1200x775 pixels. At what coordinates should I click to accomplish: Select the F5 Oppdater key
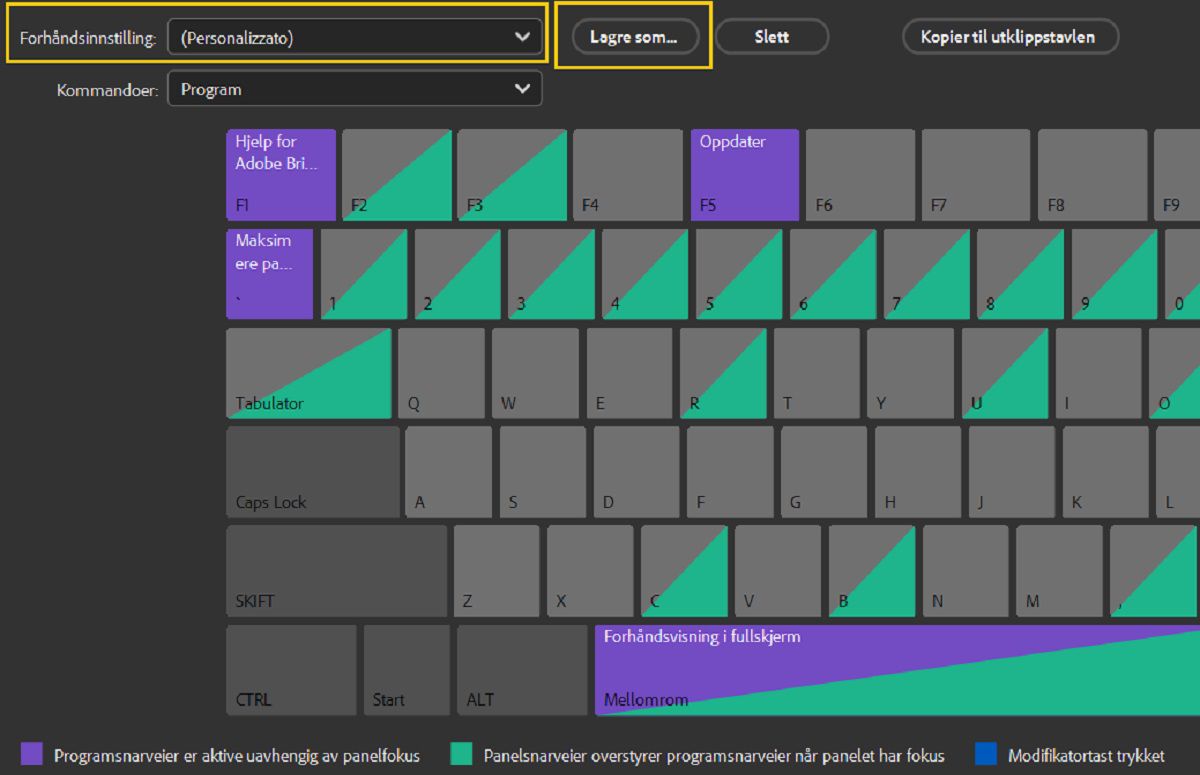(x=745, y=174)
